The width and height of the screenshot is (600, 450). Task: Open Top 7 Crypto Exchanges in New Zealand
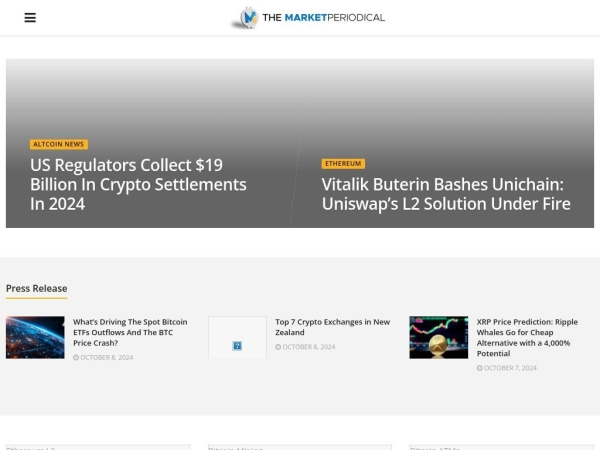click(x=333, y=327)
